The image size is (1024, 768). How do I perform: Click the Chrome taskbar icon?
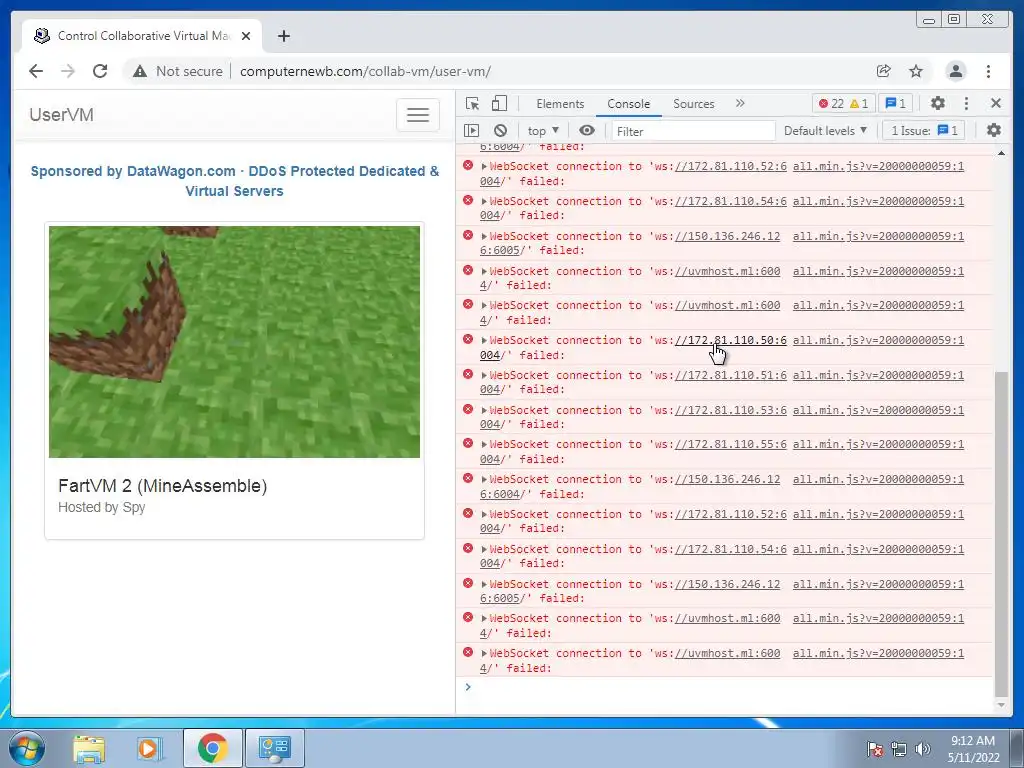[212, 748]
